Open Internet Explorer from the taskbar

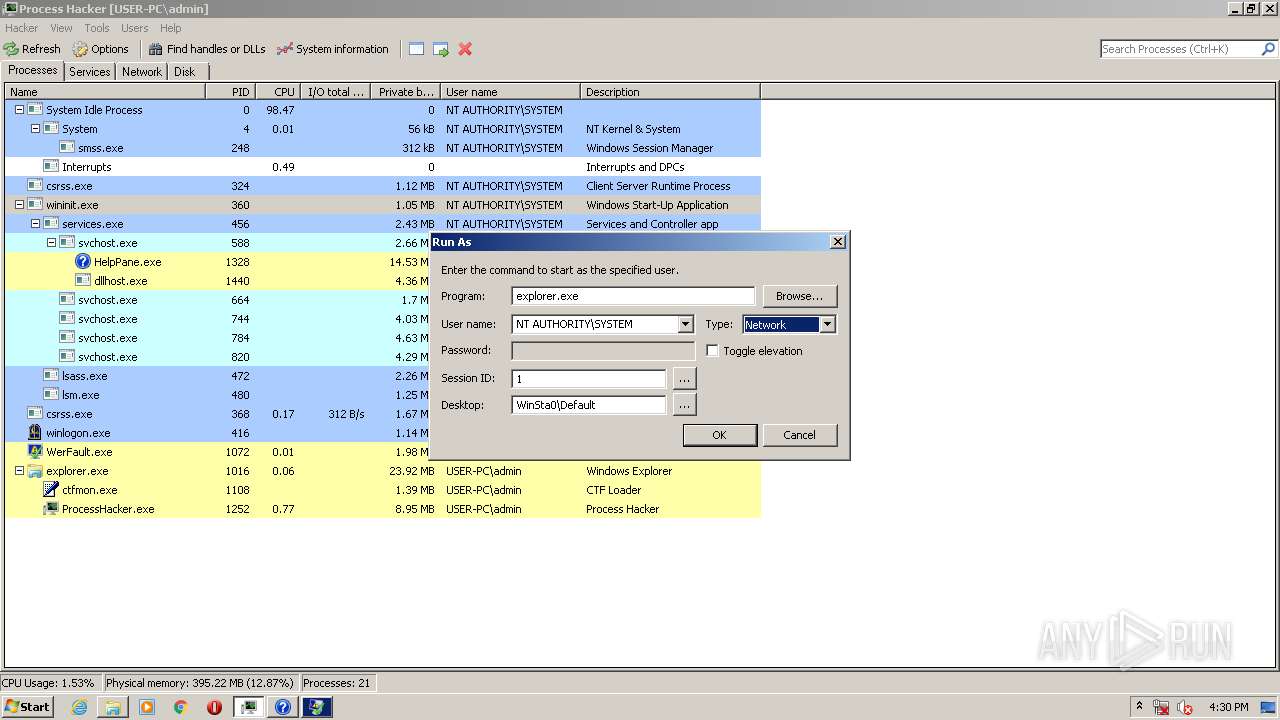point(80,707)
